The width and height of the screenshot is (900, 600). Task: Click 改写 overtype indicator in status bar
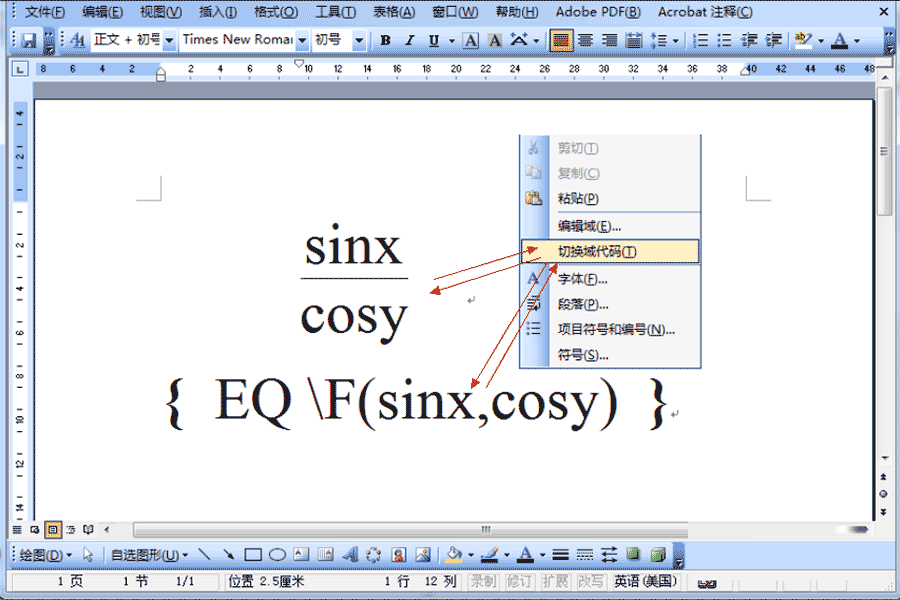click(x=591, y=582)
